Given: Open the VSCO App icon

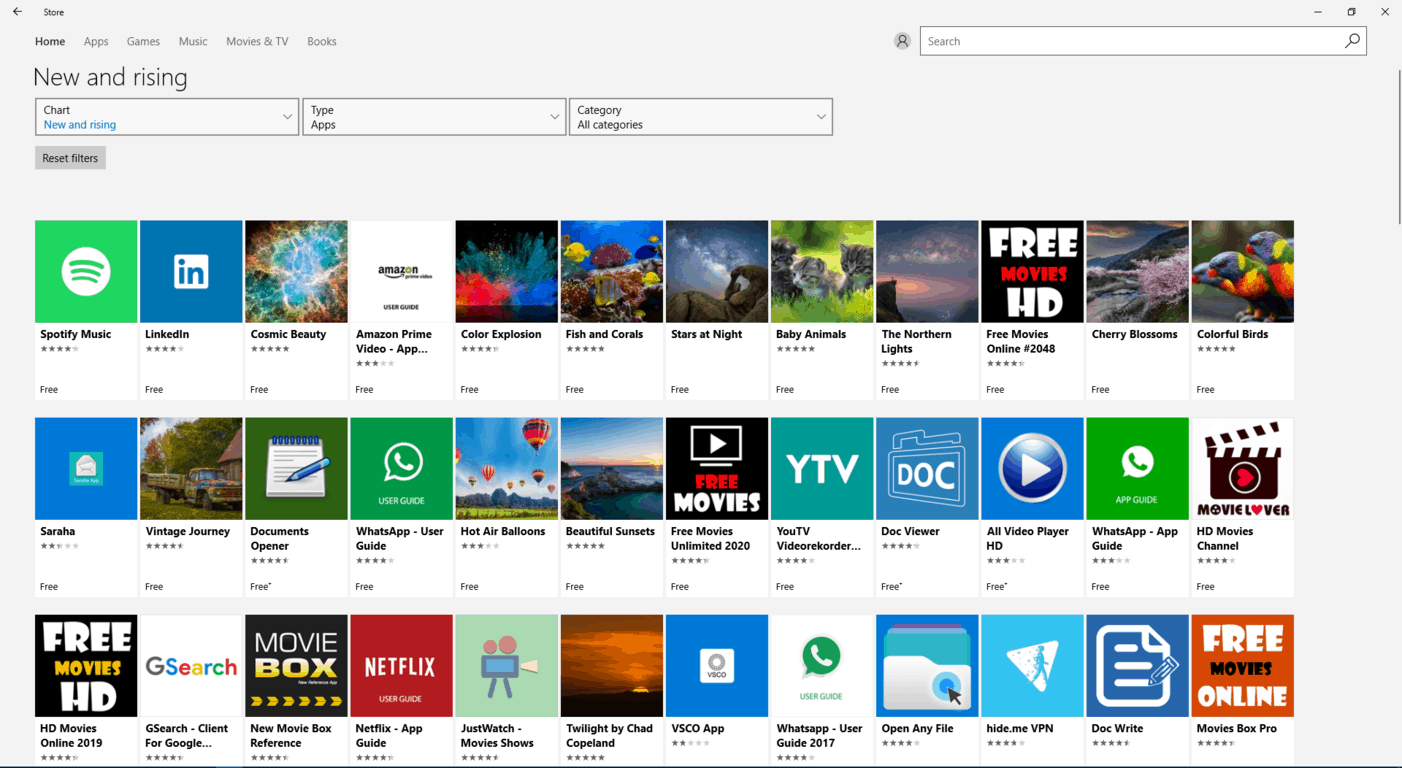Looking at the screenshot, I should tap(717, 666).
